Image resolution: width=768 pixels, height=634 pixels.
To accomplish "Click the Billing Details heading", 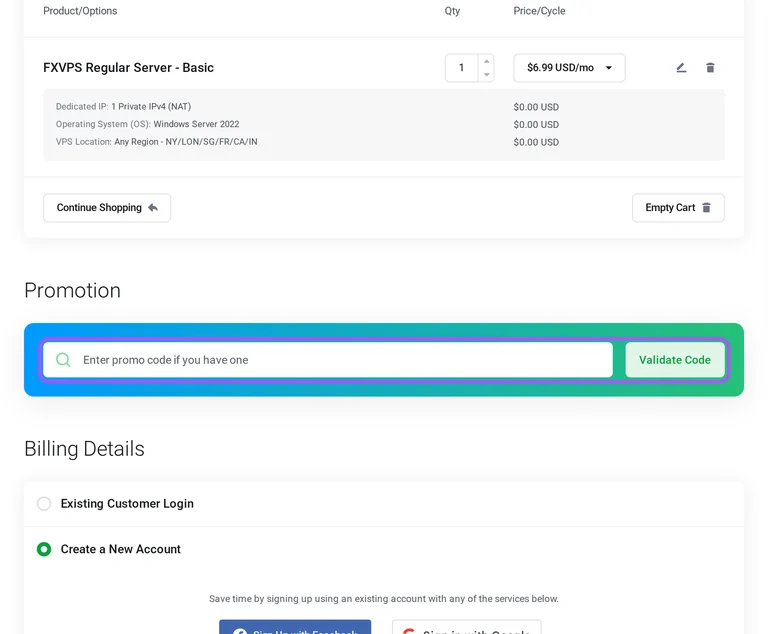I will coord(84,449).
